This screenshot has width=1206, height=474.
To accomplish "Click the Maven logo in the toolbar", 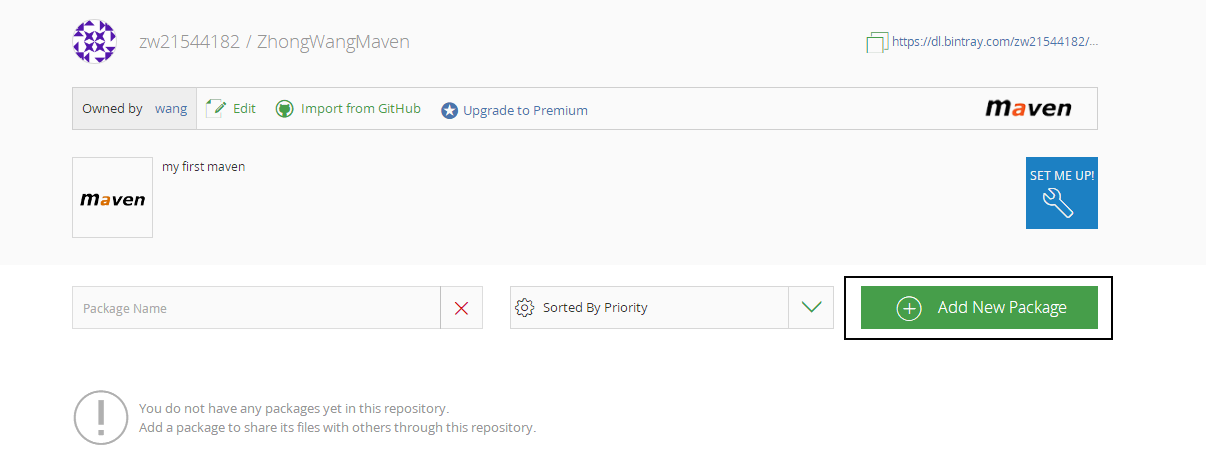I will 1028,108.
